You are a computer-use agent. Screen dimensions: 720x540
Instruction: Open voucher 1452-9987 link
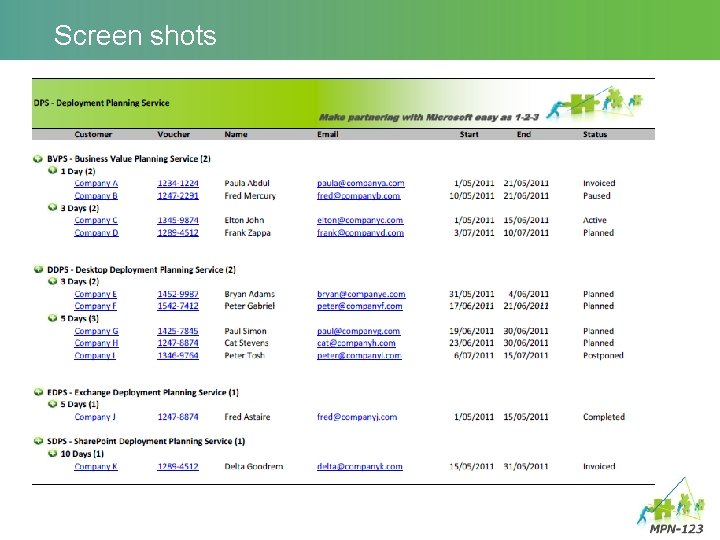178,294
